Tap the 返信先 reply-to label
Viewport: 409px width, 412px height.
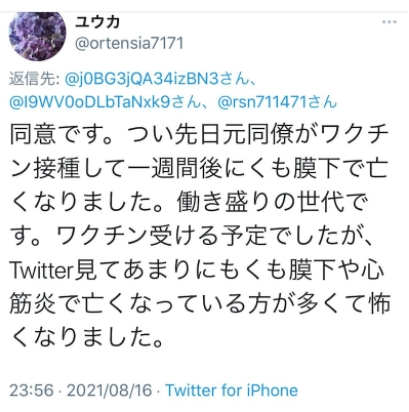click(34, 79)
